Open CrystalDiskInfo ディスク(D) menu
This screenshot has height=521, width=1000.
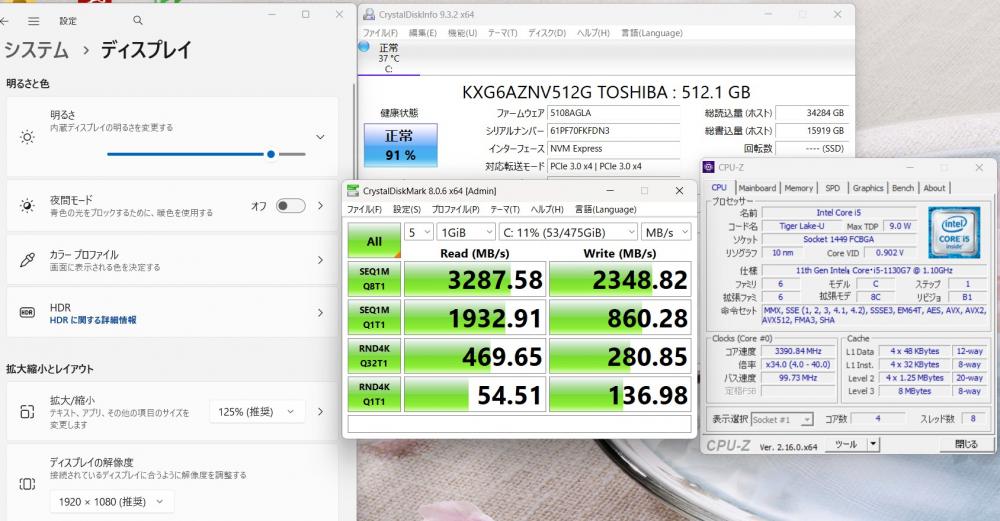pyautogui.click(x=547, y=33)
